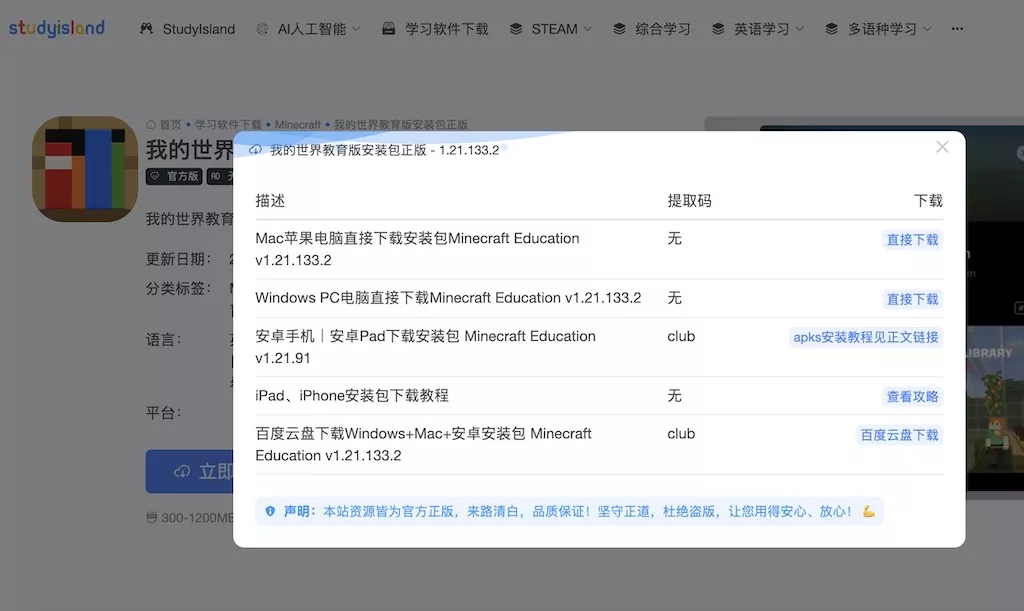This screenshot has height=611, width=1024.
Task: Click the gamepad icon beside StudyIsland
Action: click(x=146, y=29)
